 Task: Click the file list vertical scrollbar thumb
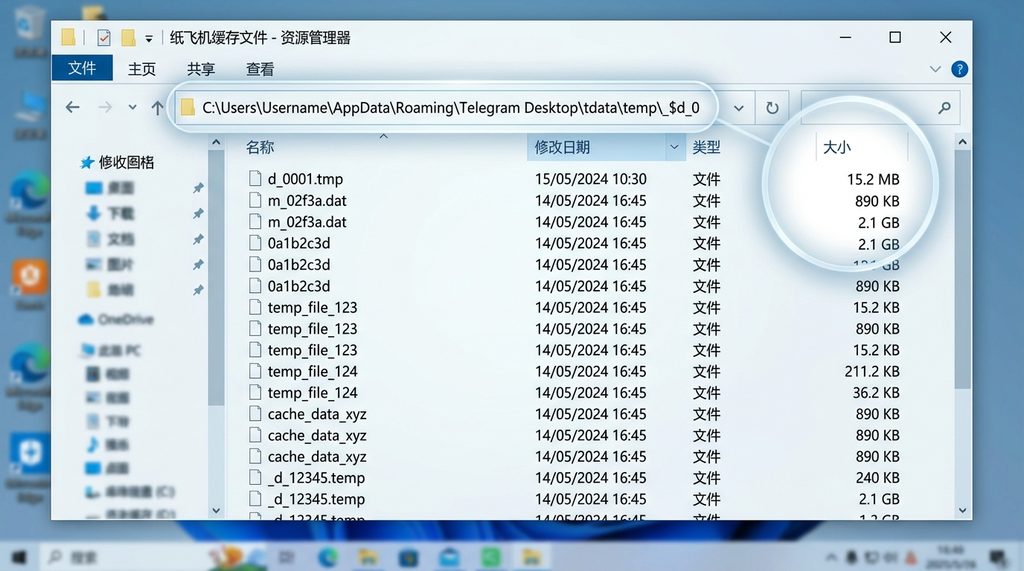pyautogui.click(x=962, y=270)
